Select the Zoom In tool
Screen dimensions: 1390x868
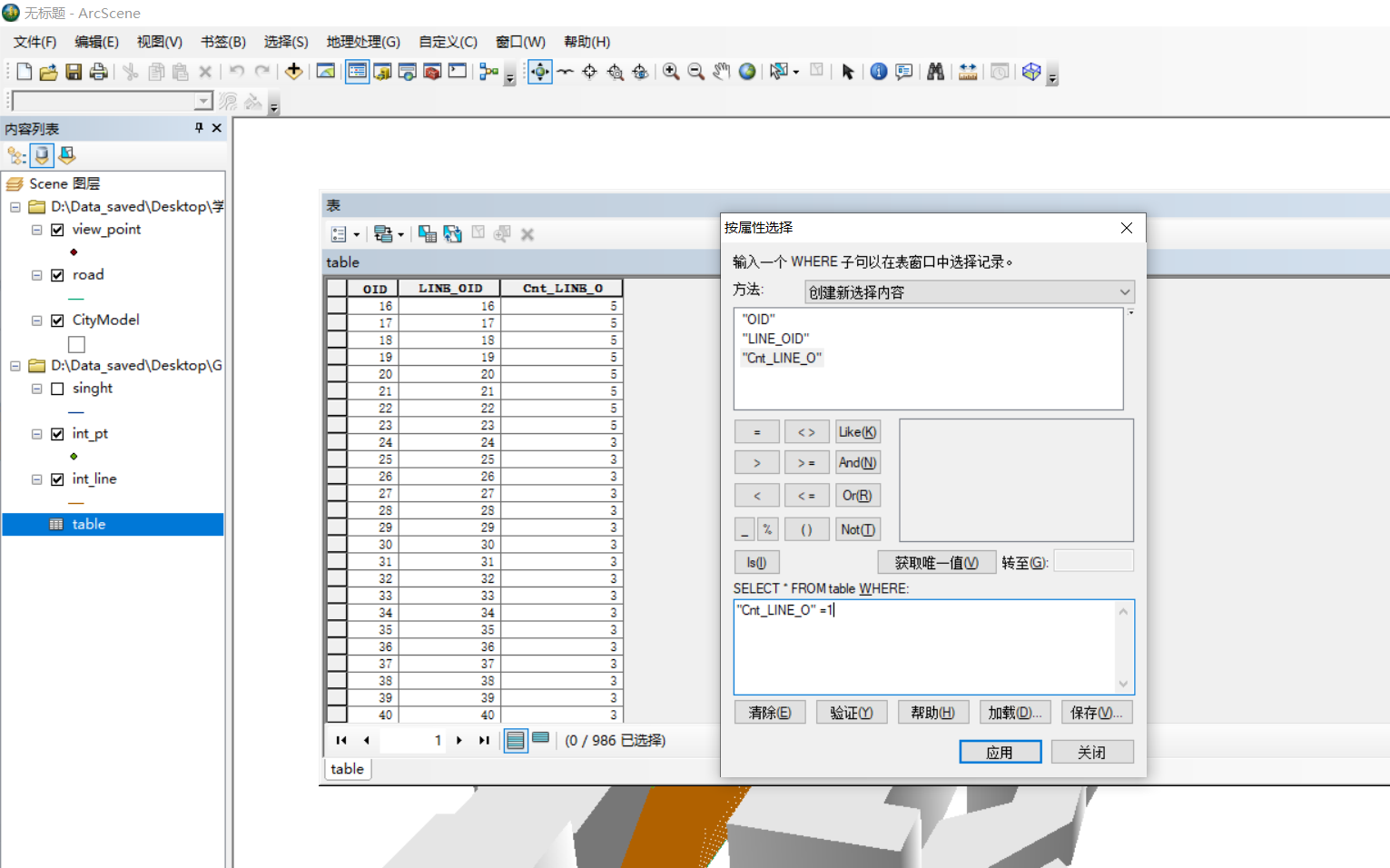671,72
